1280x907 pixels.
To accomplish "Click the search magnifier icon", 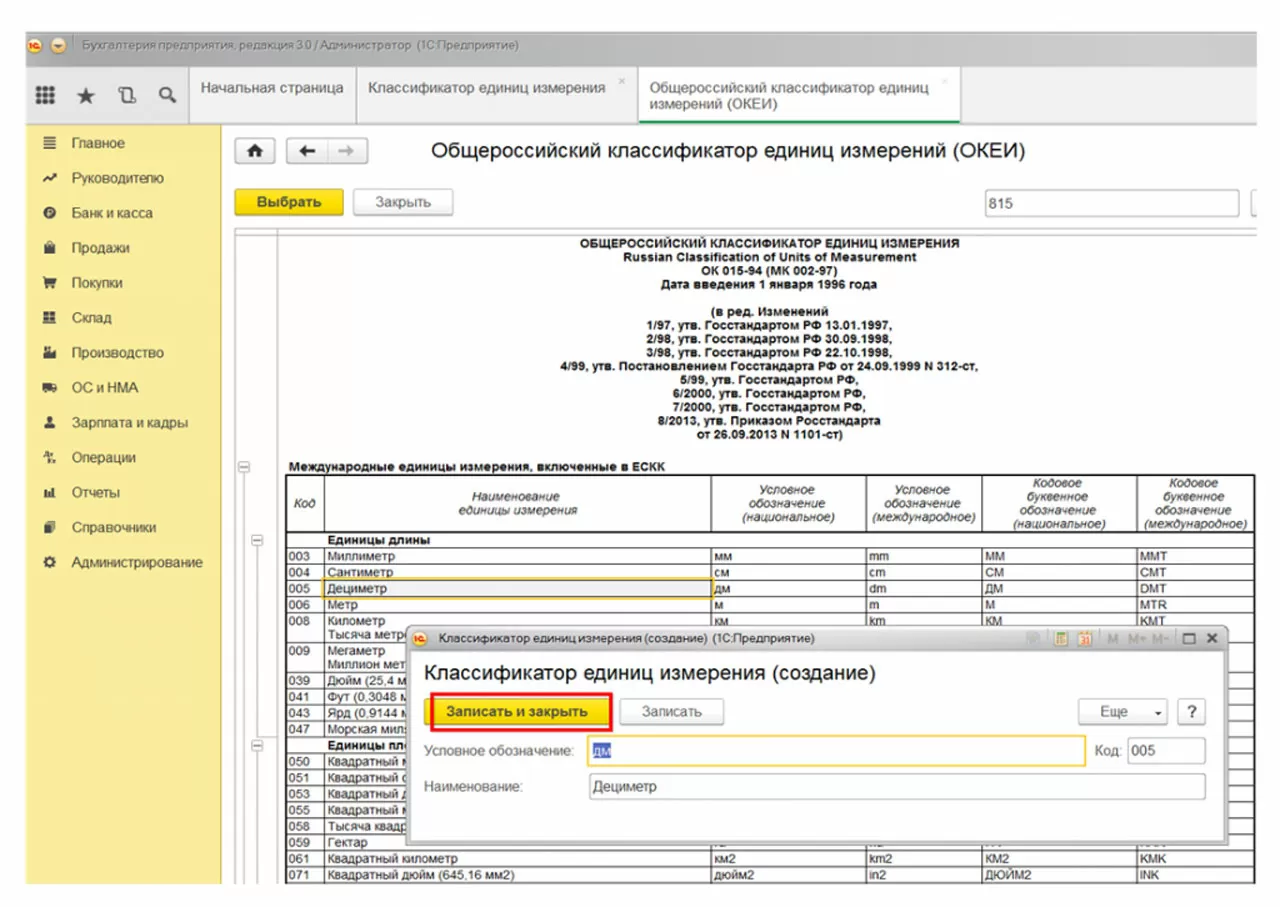I will tap(167, 95).
